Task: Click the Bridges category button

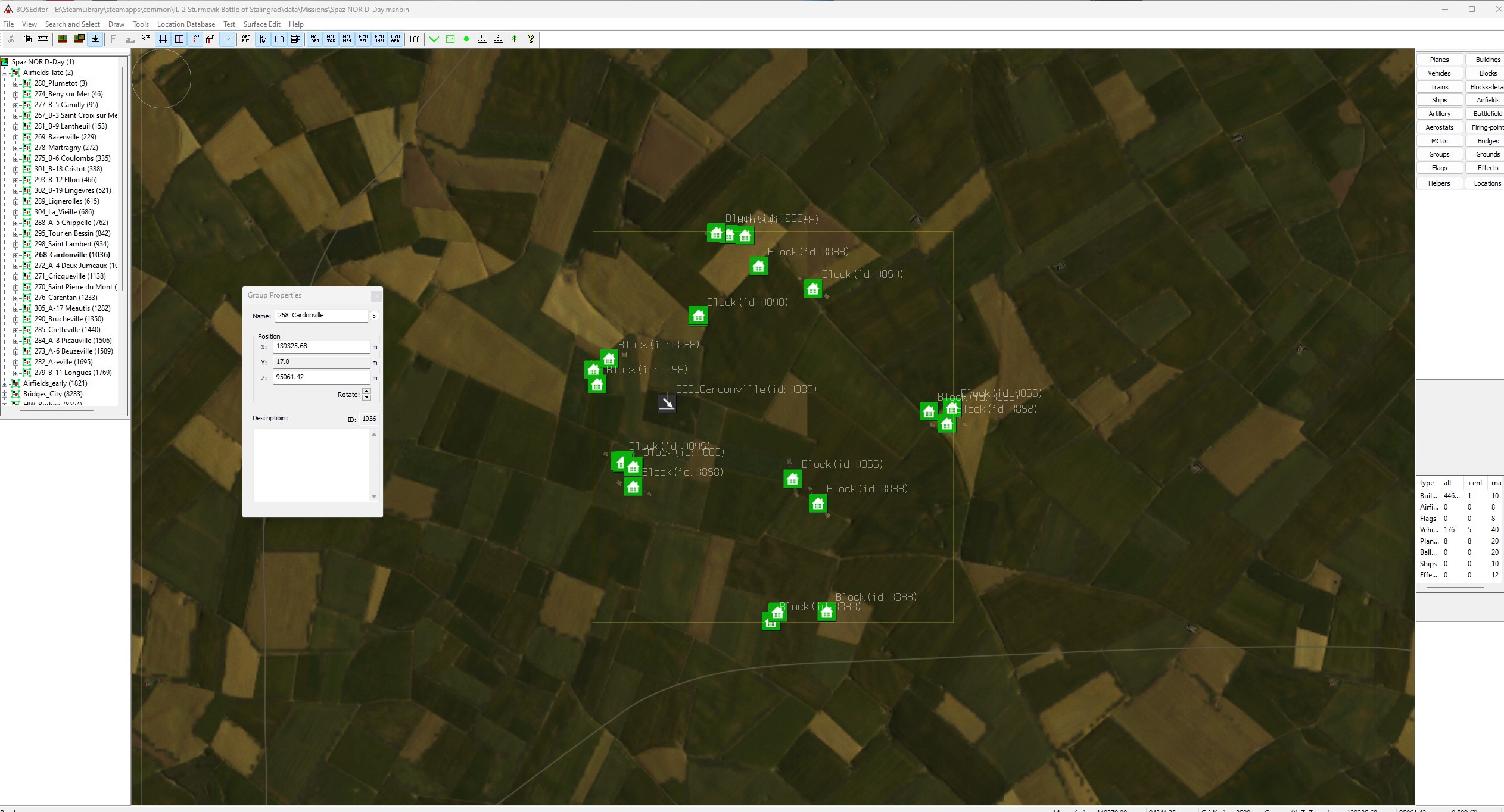Action: (x=1487, y=141)
